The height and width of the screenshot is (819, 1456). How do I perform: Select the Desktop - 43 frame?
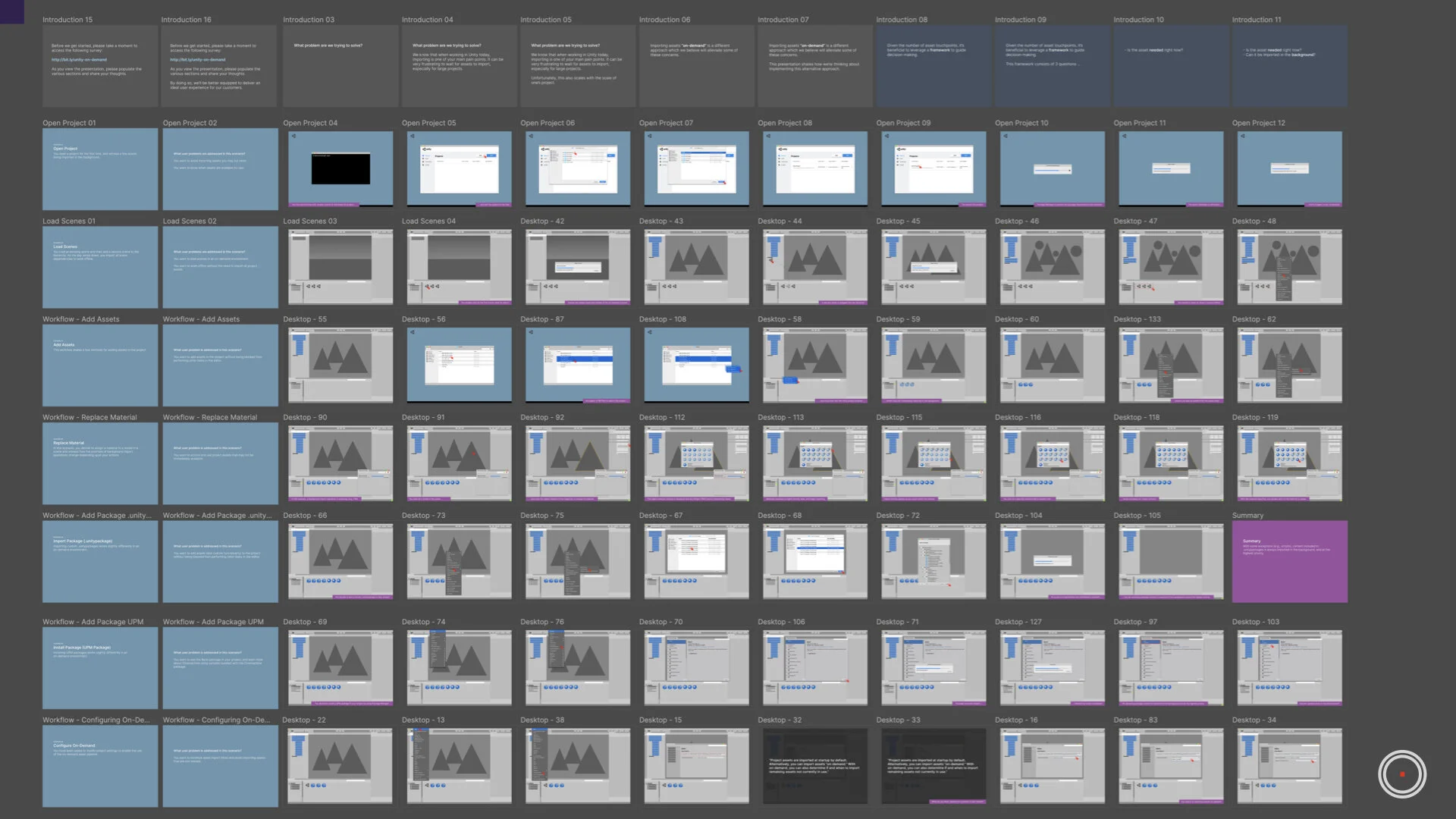(x=696, y=267)
